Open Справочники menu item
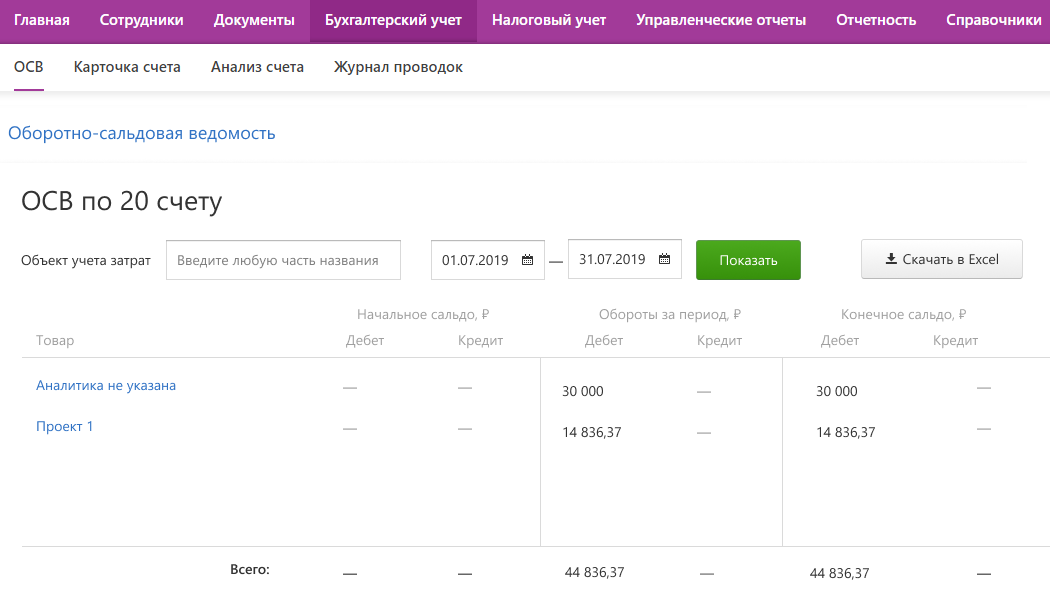 click(x=994, y=20)
